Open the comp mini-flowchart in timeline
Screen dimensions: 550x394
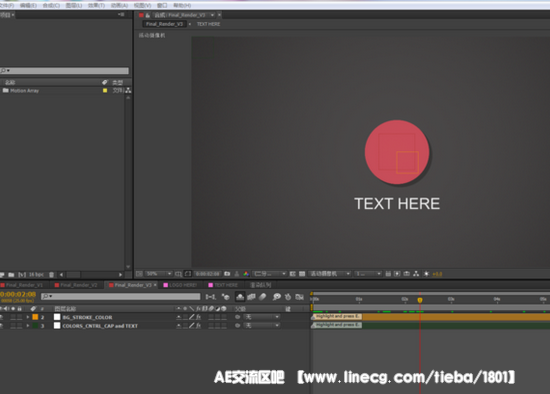(x=210, y=297)
